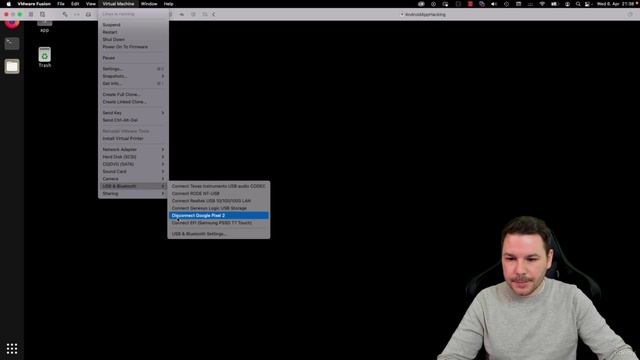Expand the Sharing submenu
The height and width of the screenshot is (360, 640).
pyautogui.click(x=133, y=194)
